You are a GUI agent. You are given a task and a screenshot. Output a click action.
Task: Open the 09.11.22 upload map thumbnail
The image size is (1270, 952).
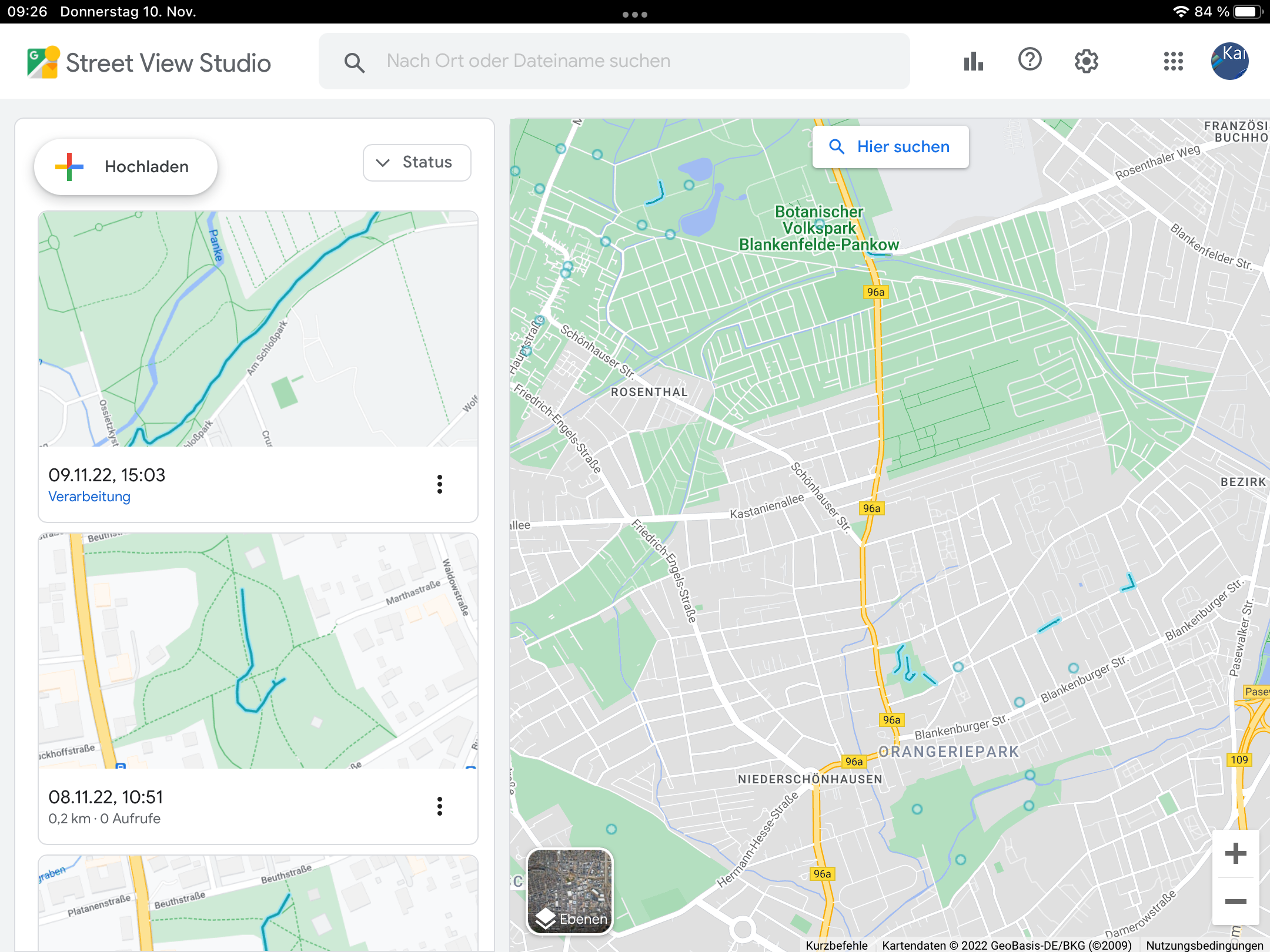[258, 329]
